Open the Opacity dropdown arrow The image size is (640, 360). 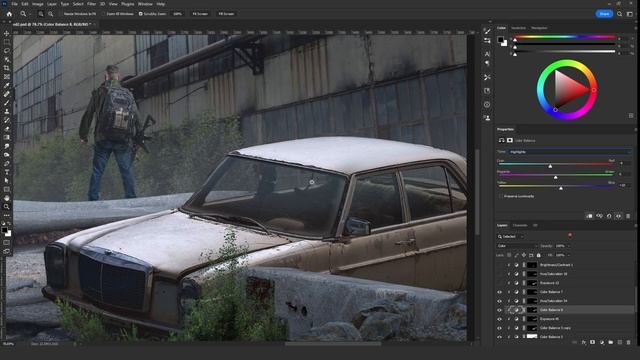(x=569, y=246)
